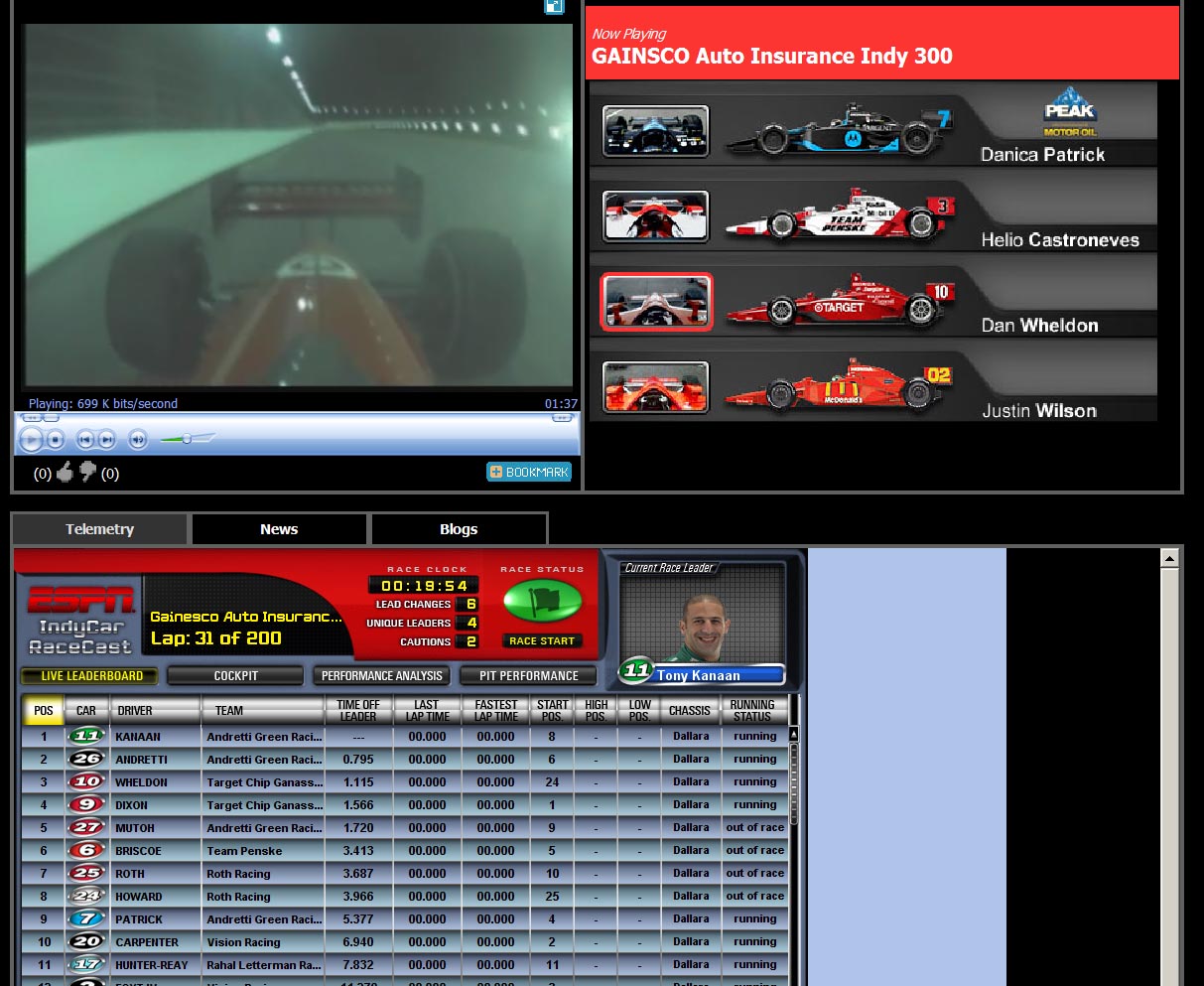Select Danica Patrick's cockpit camera thumbnail
The width and height of the screenshot is (1204, 986).
click(656, 131)
